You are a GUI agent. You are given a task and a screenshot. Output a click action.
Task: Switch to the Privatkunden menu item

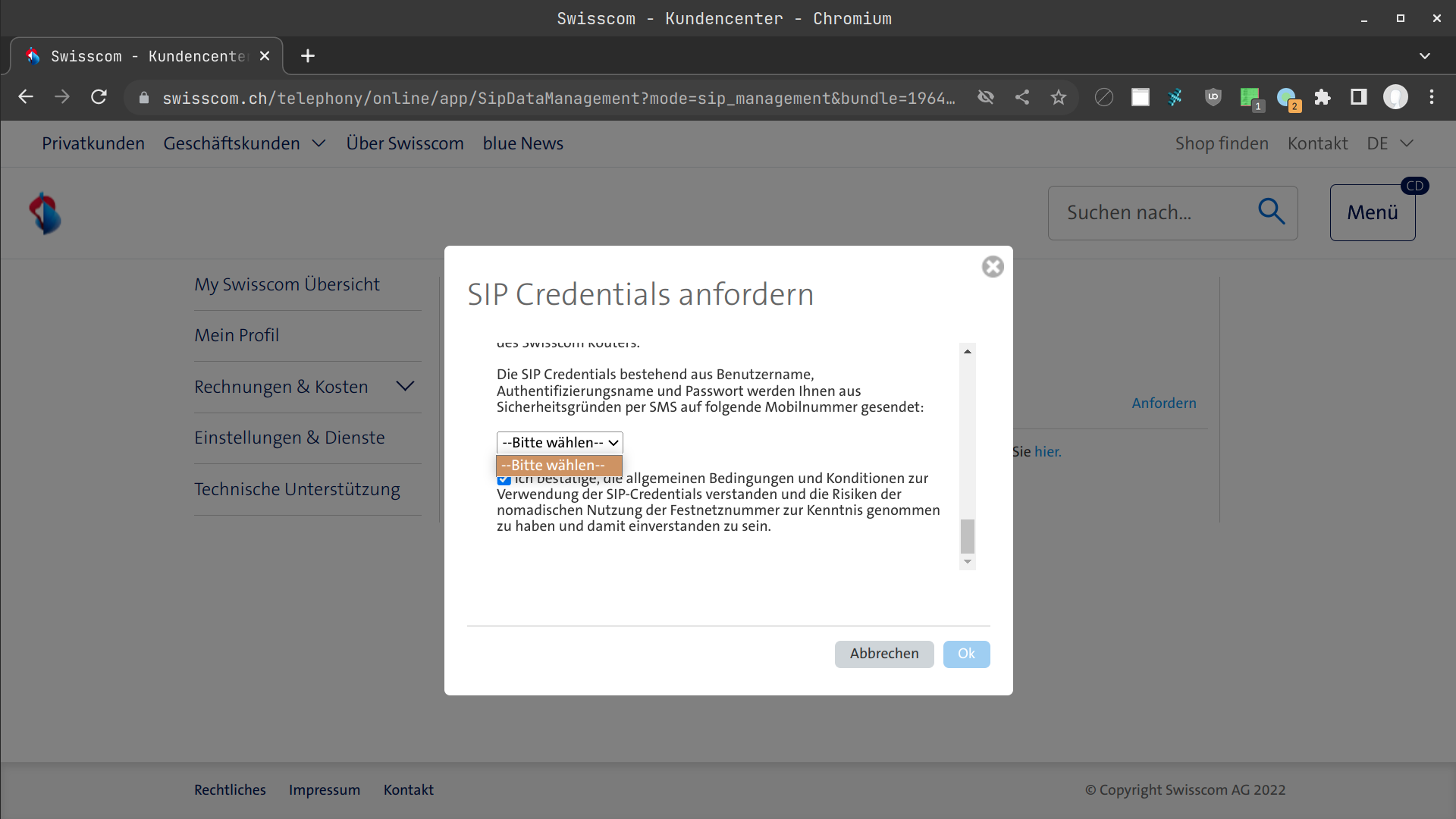(x=93, y=143)
